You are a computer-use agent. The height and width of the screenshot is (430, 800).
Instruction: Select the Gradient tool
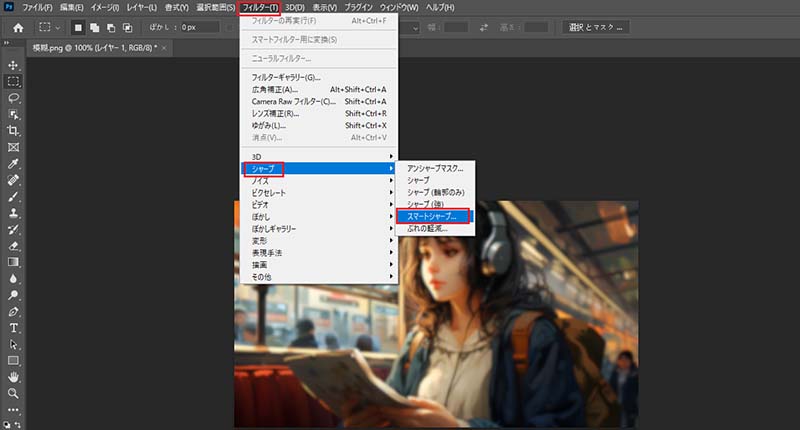[13, 262]
